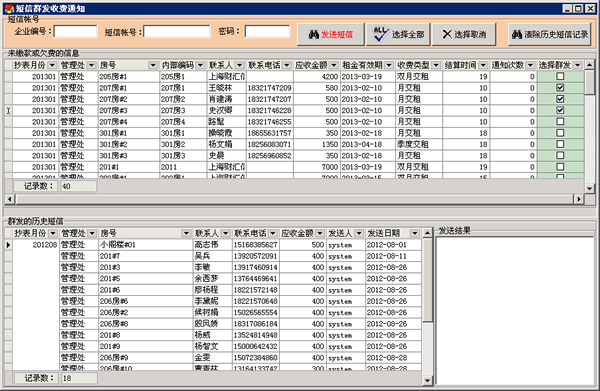Click upper table horizontal scrollbar left arrow
Image resolution: width=600 pixels, height=391 pixels.
(10, 199)
